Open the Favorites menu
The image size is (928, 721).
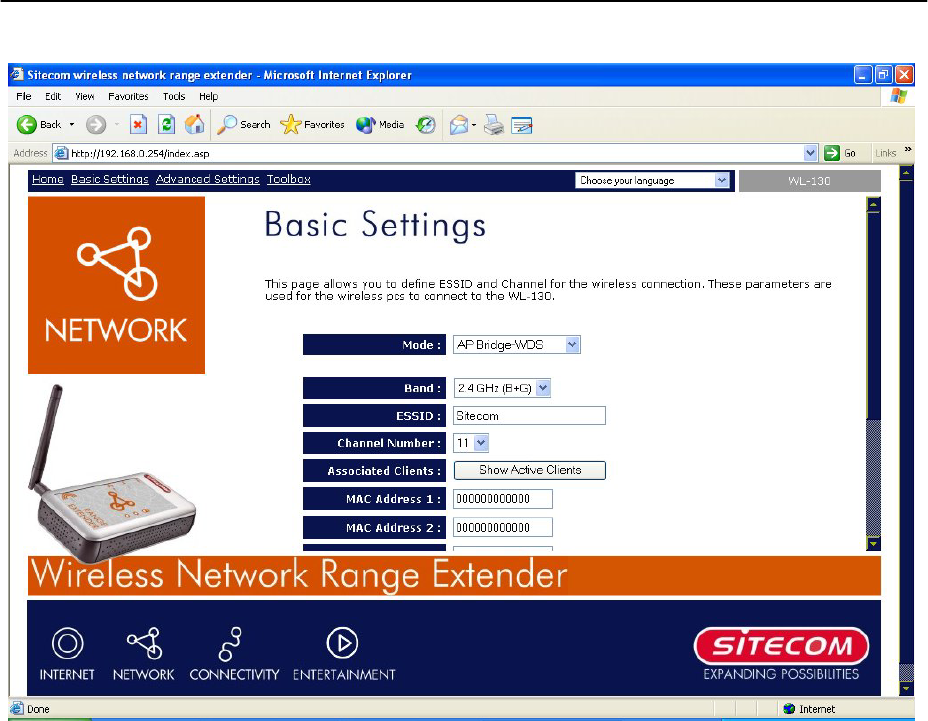coord(128,96)
